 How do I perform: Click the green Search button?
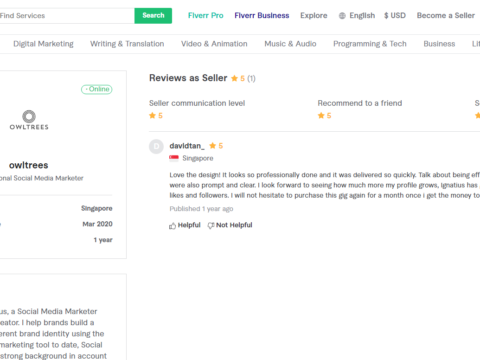(x=153, y=16)
